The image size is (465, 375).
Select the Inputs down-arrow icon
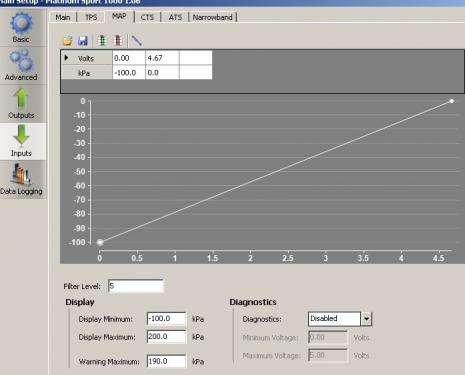[21, 135]
